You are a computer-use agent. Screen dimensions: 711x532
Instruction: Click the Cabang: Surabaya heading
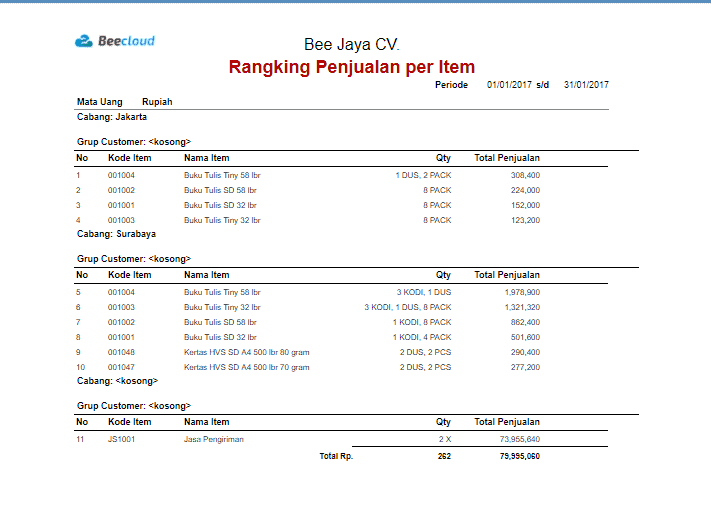(116, 234)
